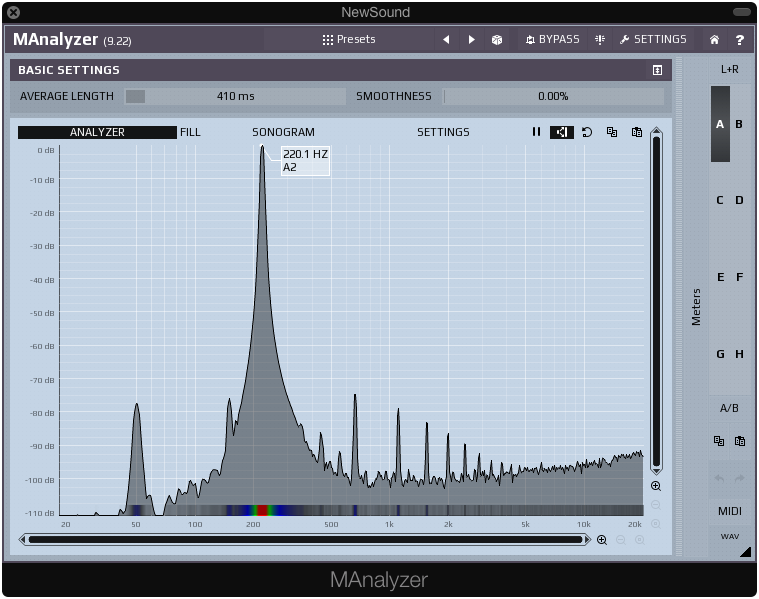Open the analyzer SETTINGS tab
Screen dimensions: 759x599
pos(443,132)
